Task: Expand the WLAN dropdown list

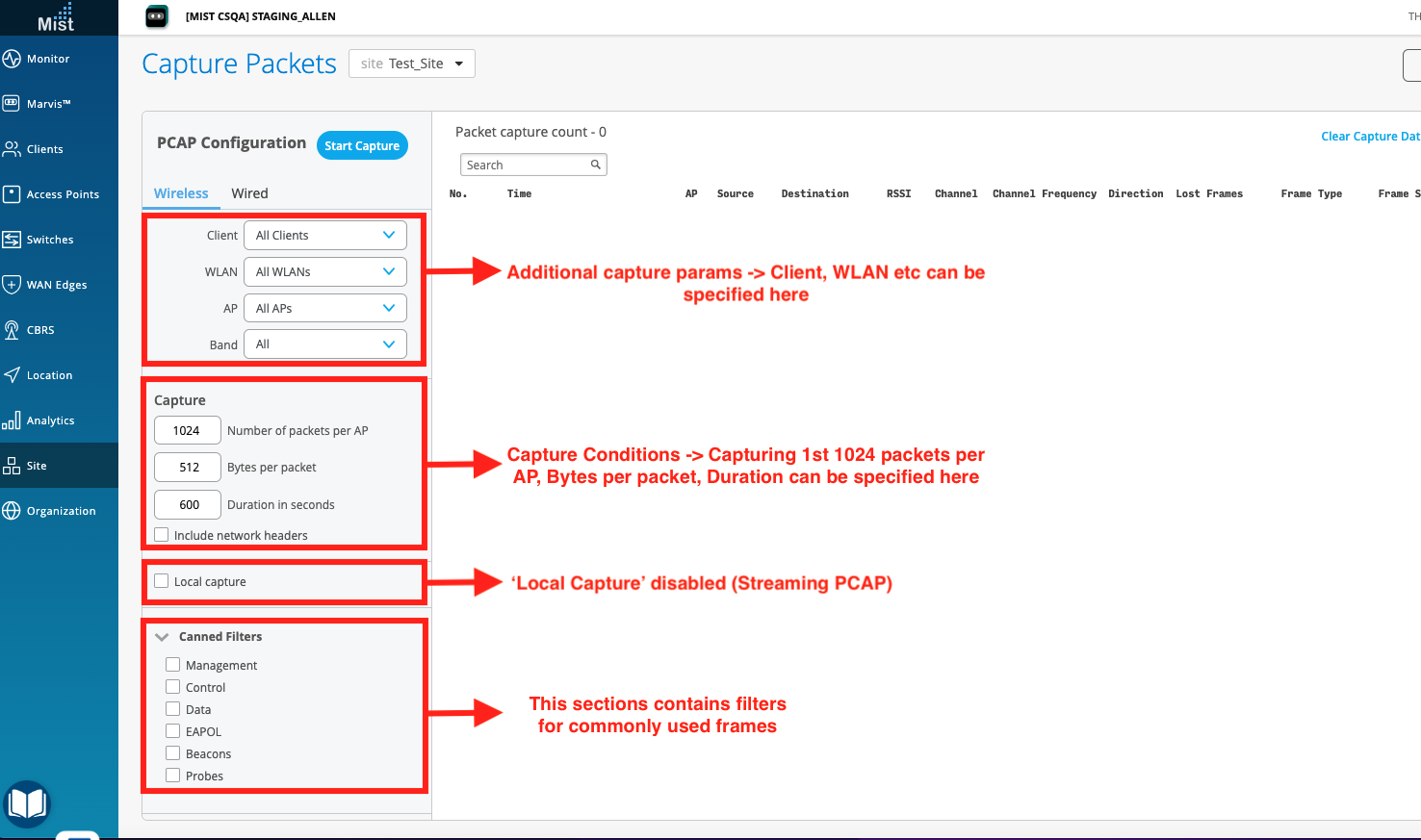Action: click(x=324, y=272)
